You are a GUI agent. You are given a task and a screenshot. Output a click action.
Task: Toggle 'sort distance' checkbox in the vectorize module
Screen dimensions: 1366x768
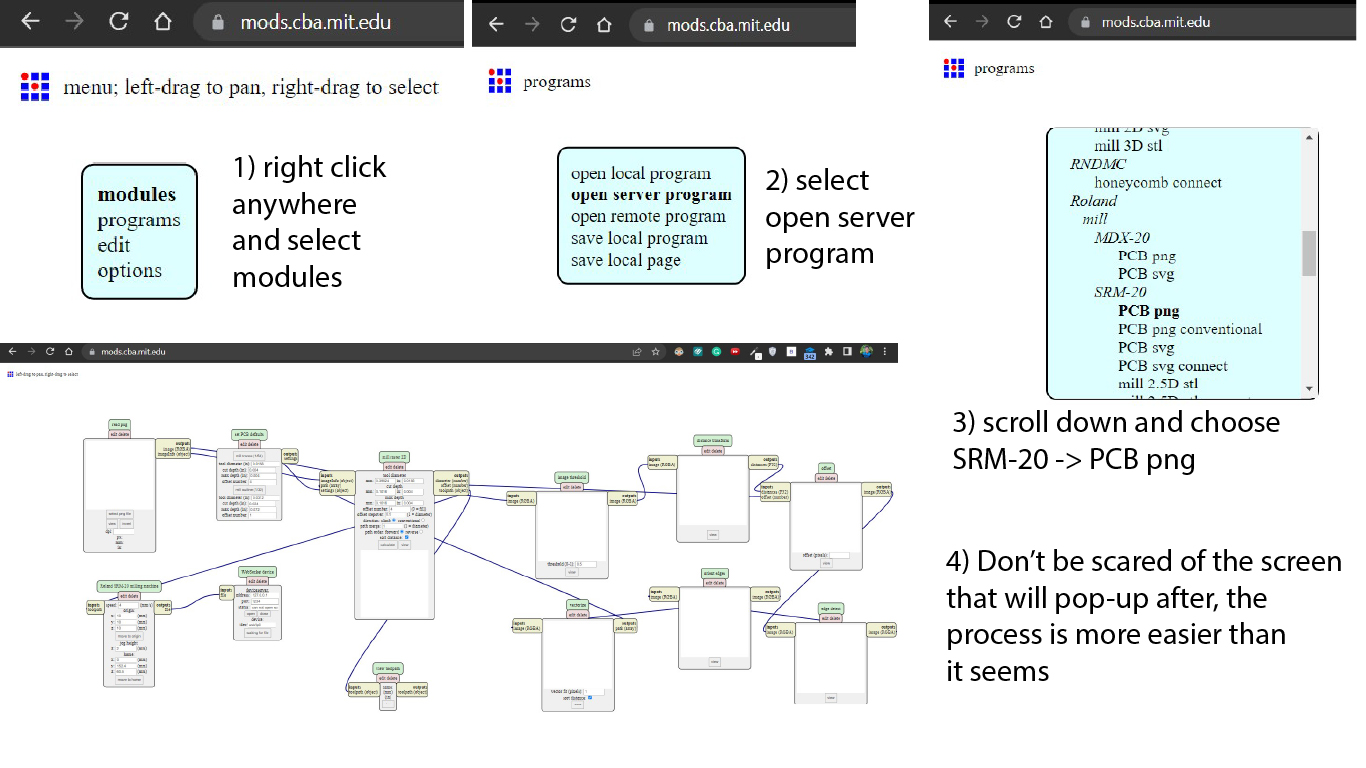pos(589,697)
